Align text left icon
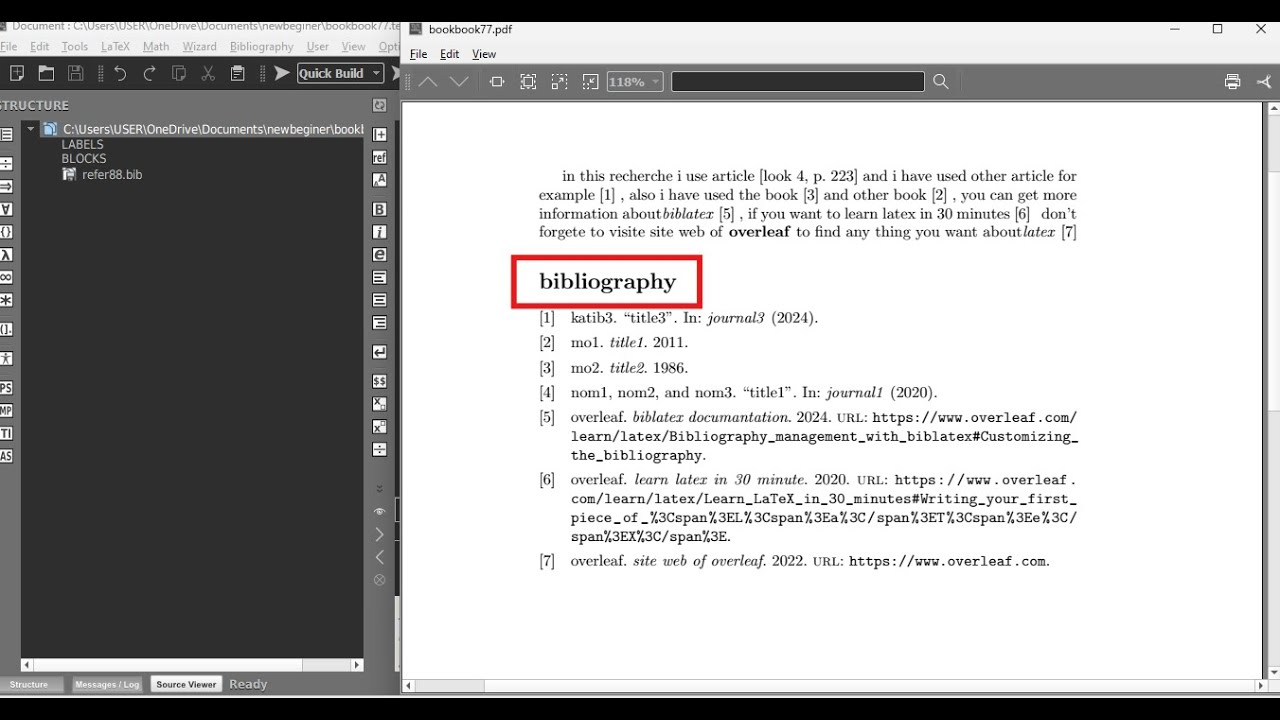 pyautogui.click(x=380, y=278)
